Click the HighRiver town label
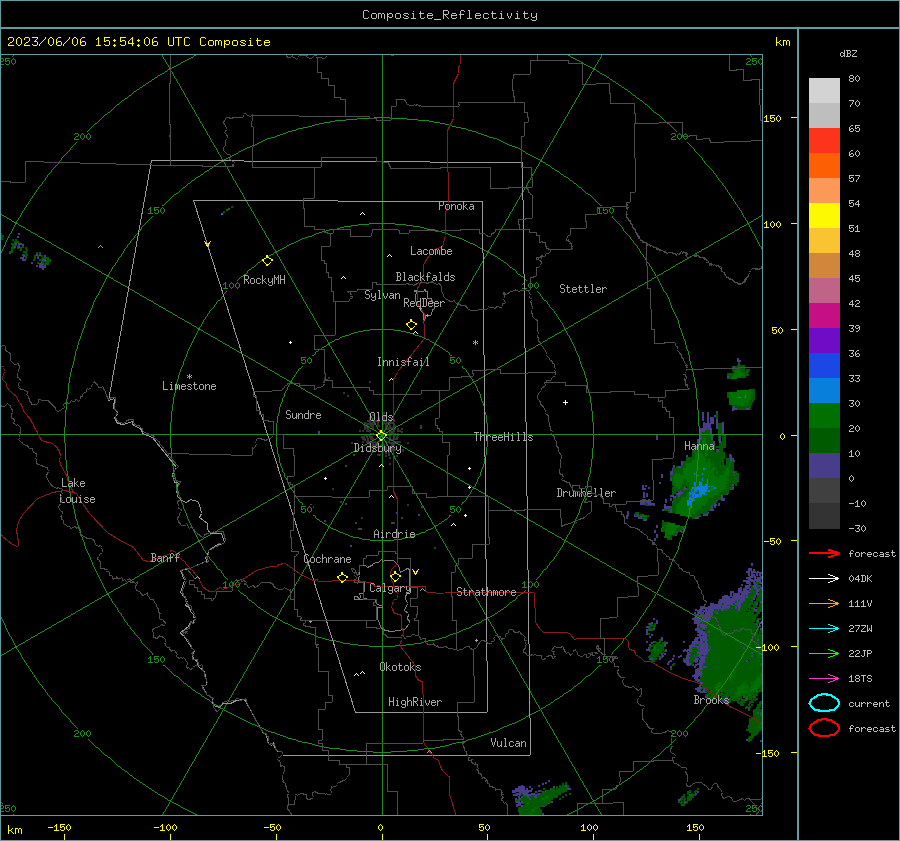 click(x=415, y=702)
